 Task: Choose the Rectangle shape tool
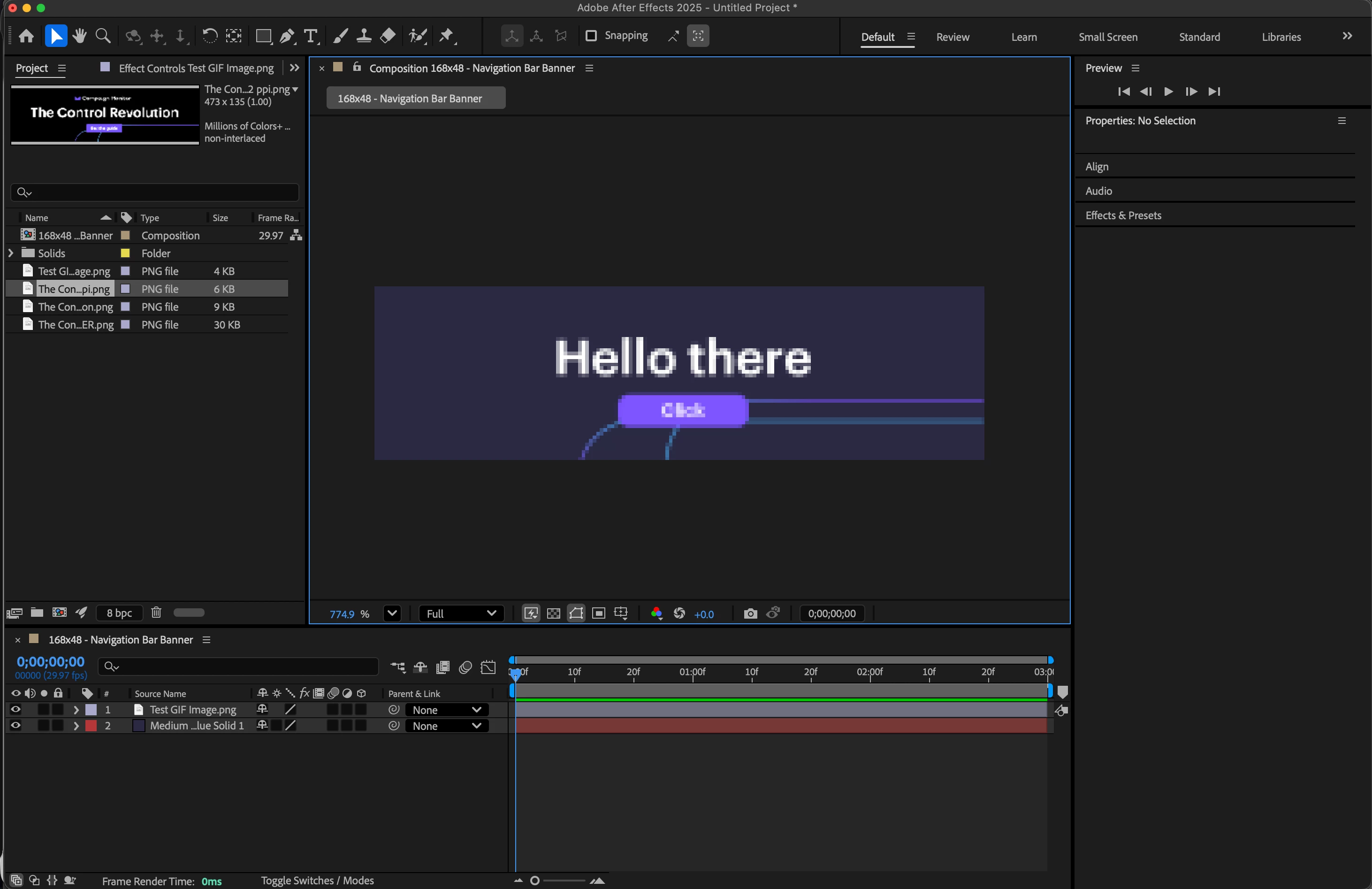[x=263, y=36]
